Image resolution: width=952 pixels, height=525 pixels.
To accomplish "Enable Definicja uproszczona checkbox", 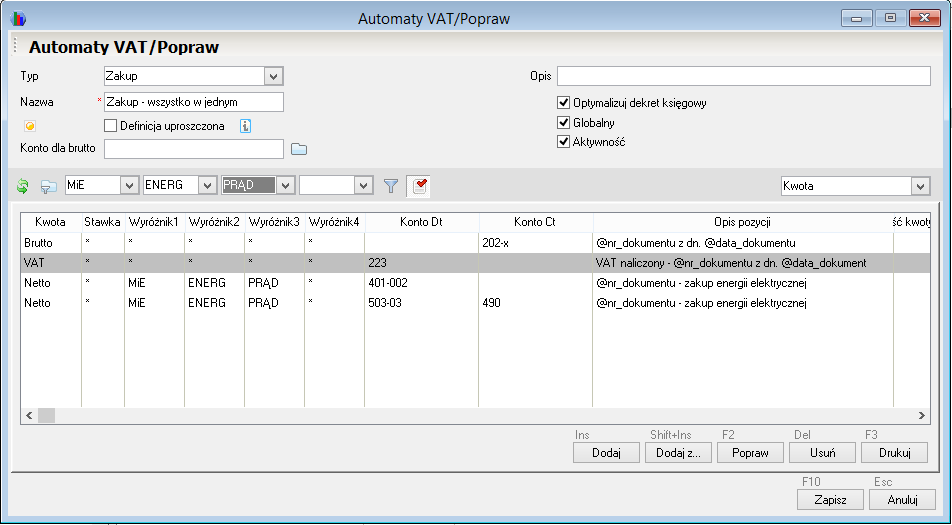I will (110, 126).
